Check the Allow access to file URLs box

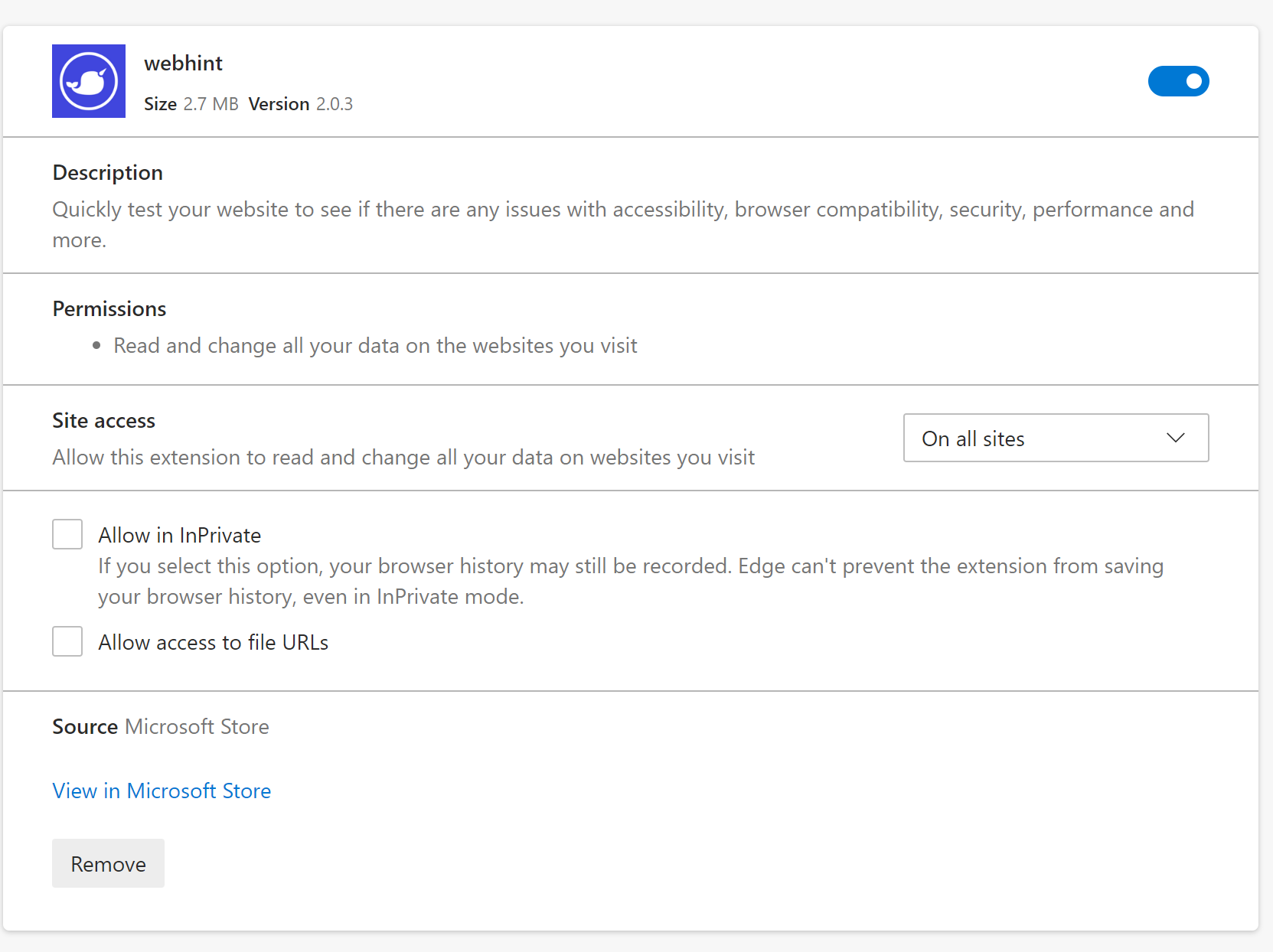67,641
